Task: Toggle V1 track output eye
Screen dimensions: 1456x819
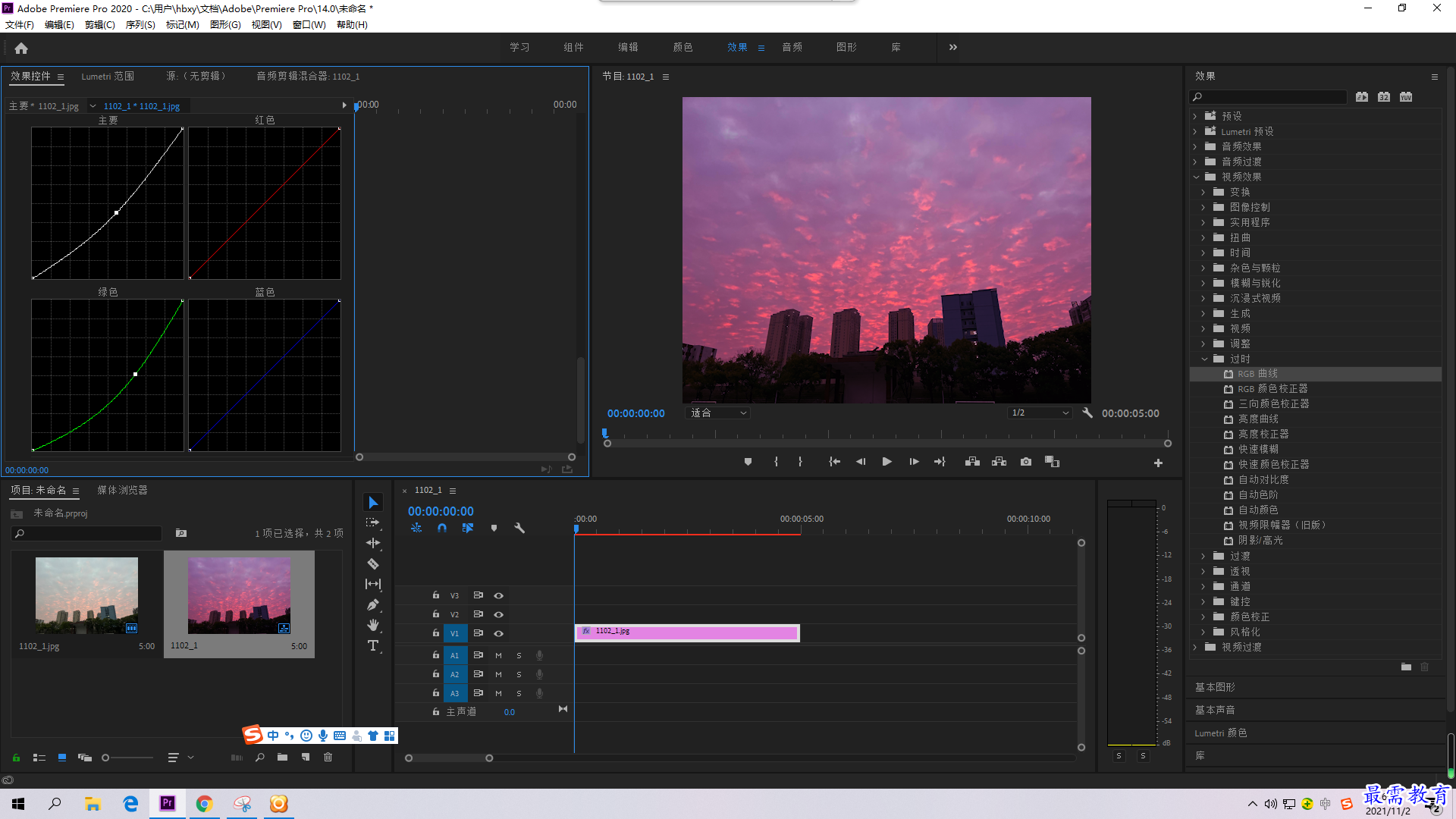Action: (x=498, y=633)
